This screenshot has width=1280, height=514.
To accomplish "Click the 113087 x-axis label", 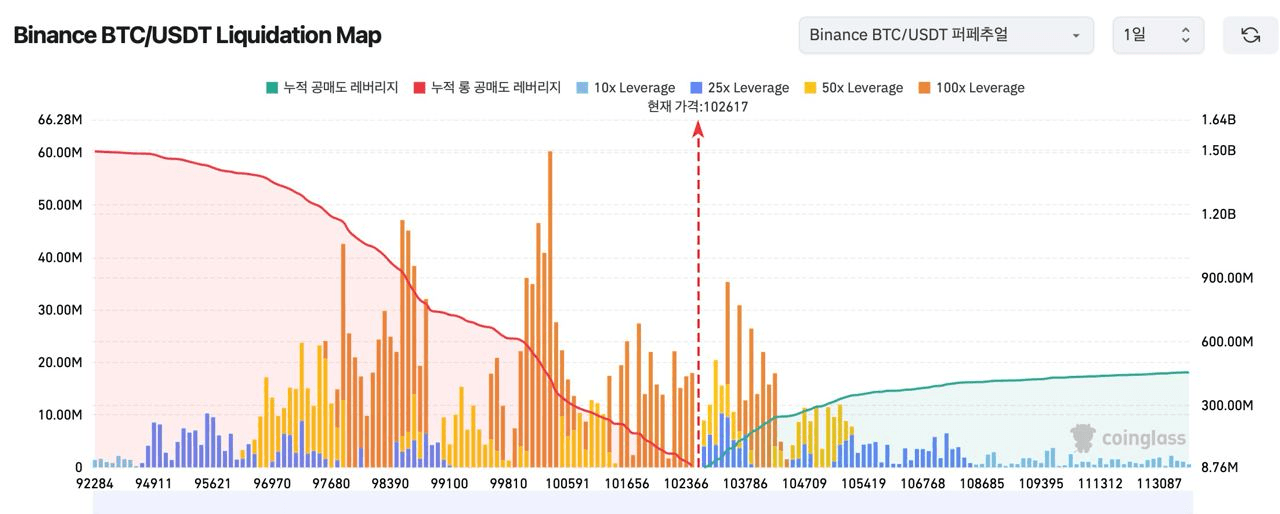I will click(1159, 484).
